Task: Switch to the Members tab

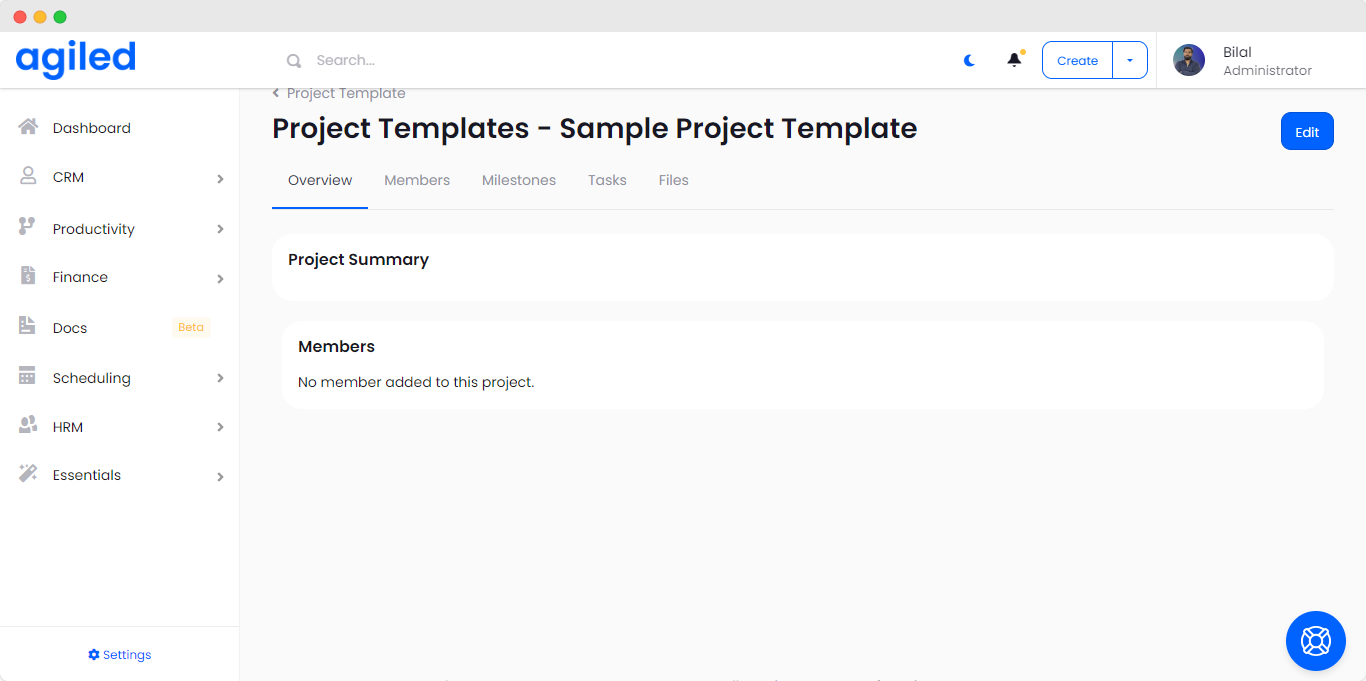Action: click(417, 180)
